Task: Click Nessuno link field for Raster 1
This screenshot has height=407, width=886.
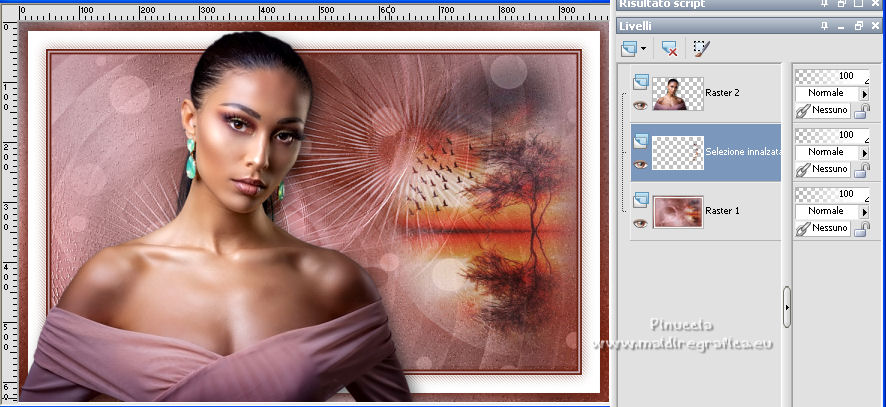Action: (830, 228)
